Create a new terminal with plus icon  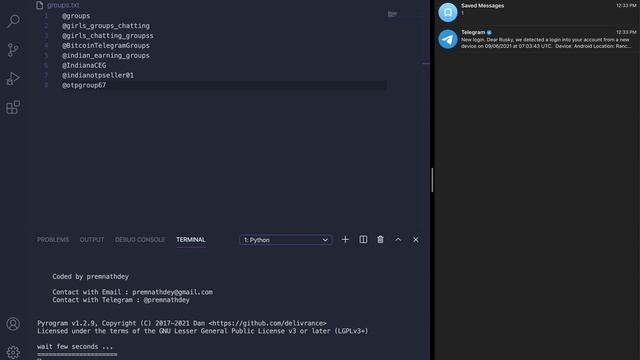[x=345, y=240]
